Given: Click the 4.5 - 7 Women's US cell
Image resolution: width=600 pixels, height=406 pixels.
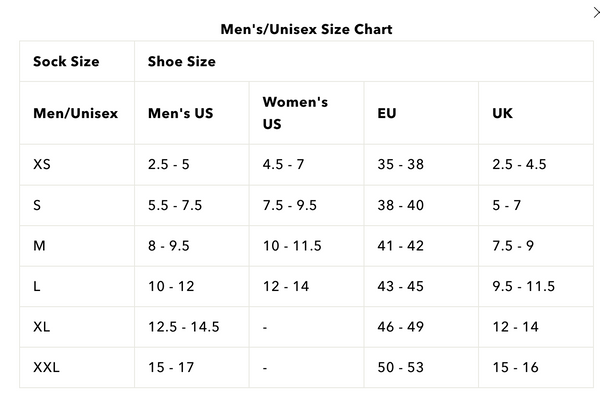Looking at the screenshot, I should click(283, 164).
